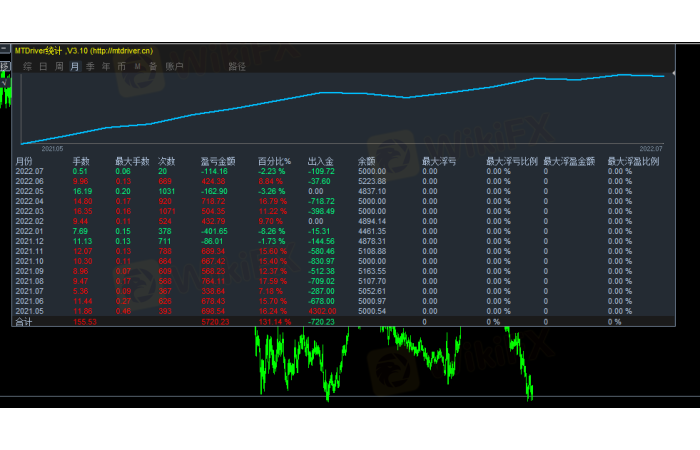Screen dimensions: 700x450
Task: Select the 2021.05 month row
Action: coord(343,311)
